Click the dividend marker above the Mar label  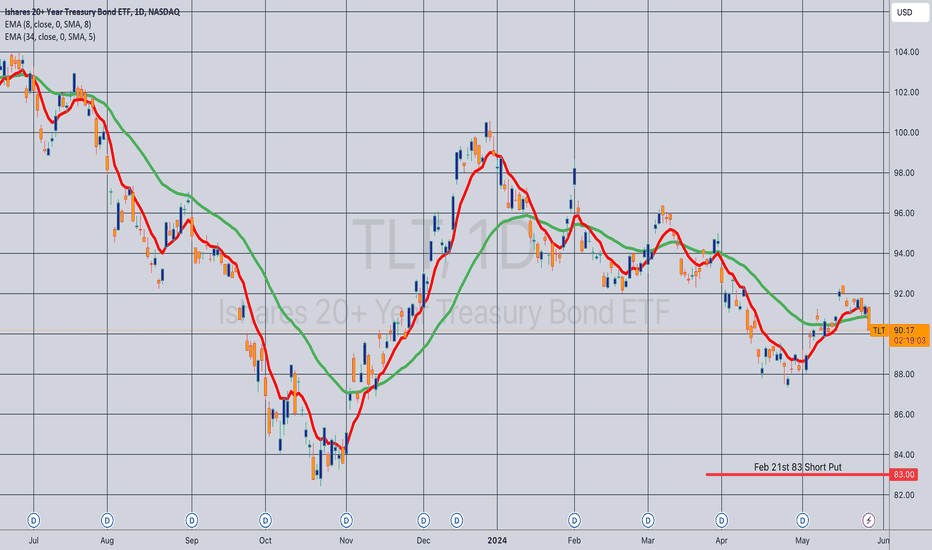[x=648, y=521]
